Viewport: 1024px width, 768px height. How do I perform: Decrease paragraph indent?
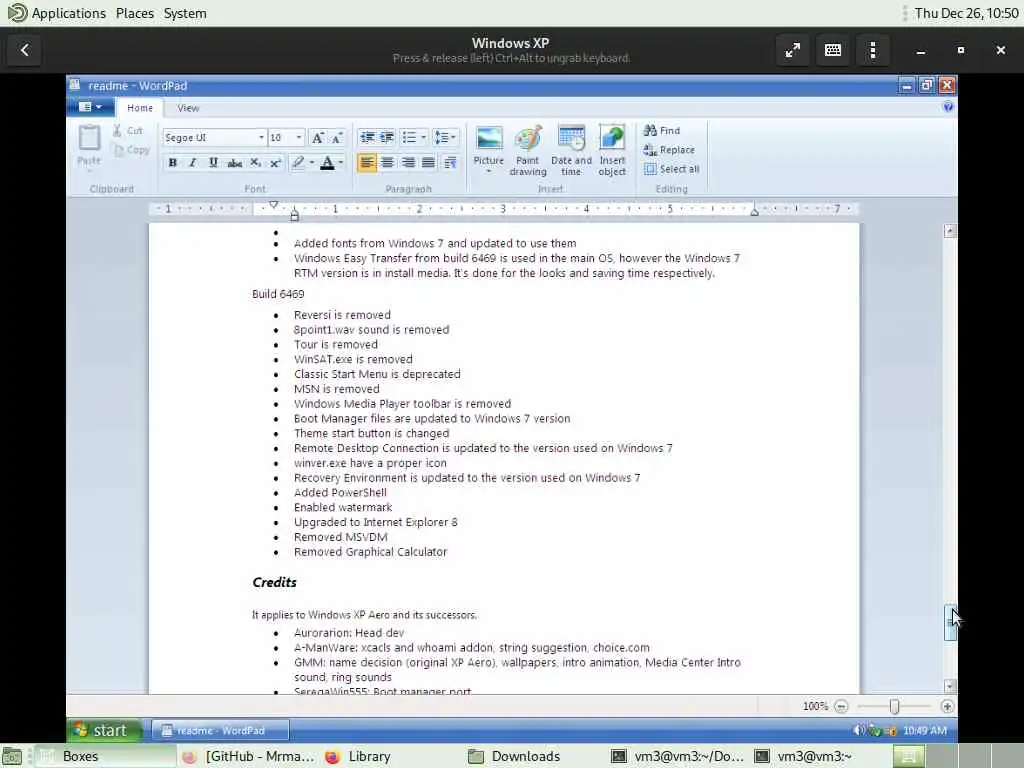click(367, 137)
